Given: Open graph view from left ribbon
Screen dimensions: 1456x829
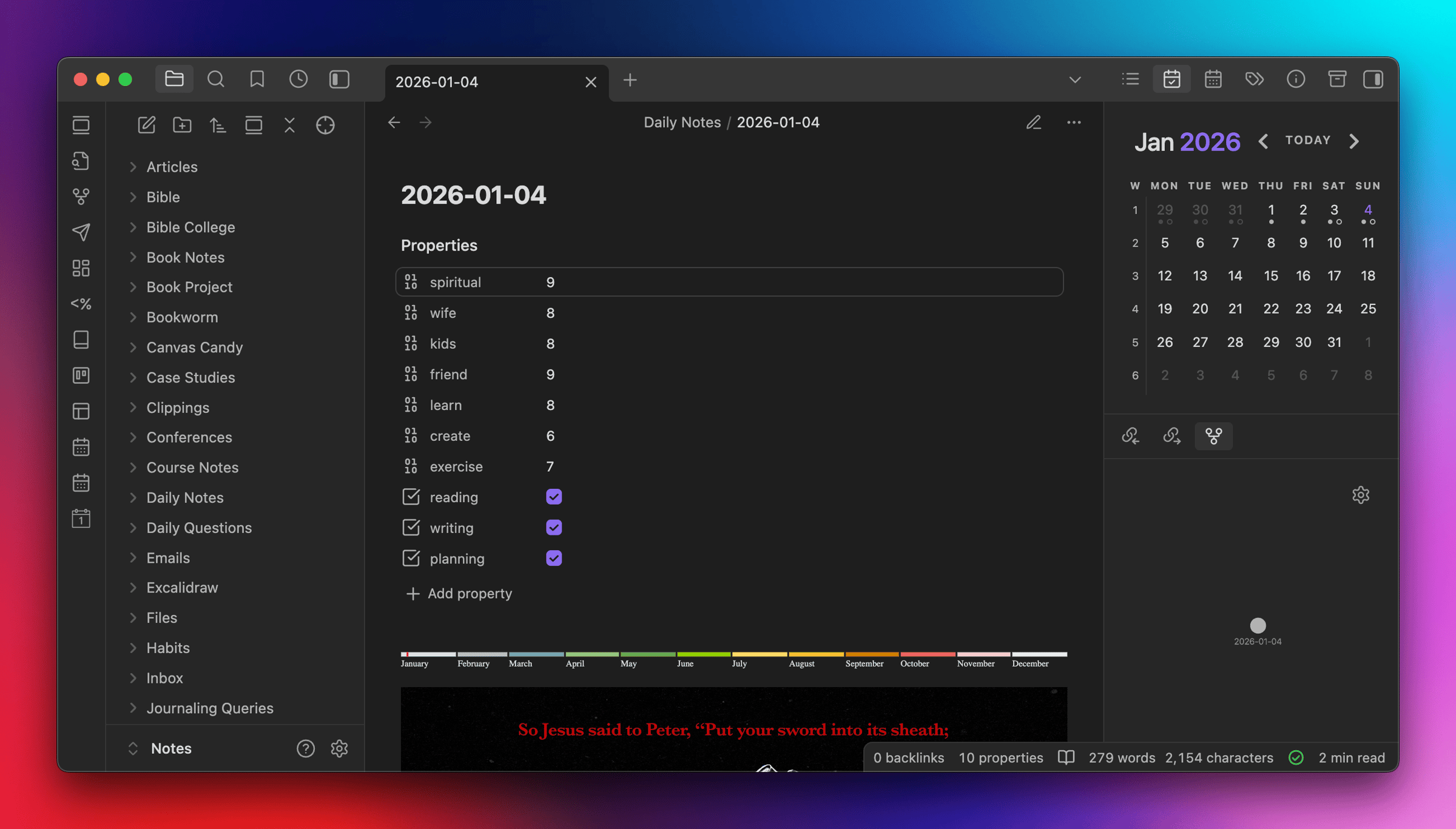Looking at the screenshot, I should click(81, 196).
